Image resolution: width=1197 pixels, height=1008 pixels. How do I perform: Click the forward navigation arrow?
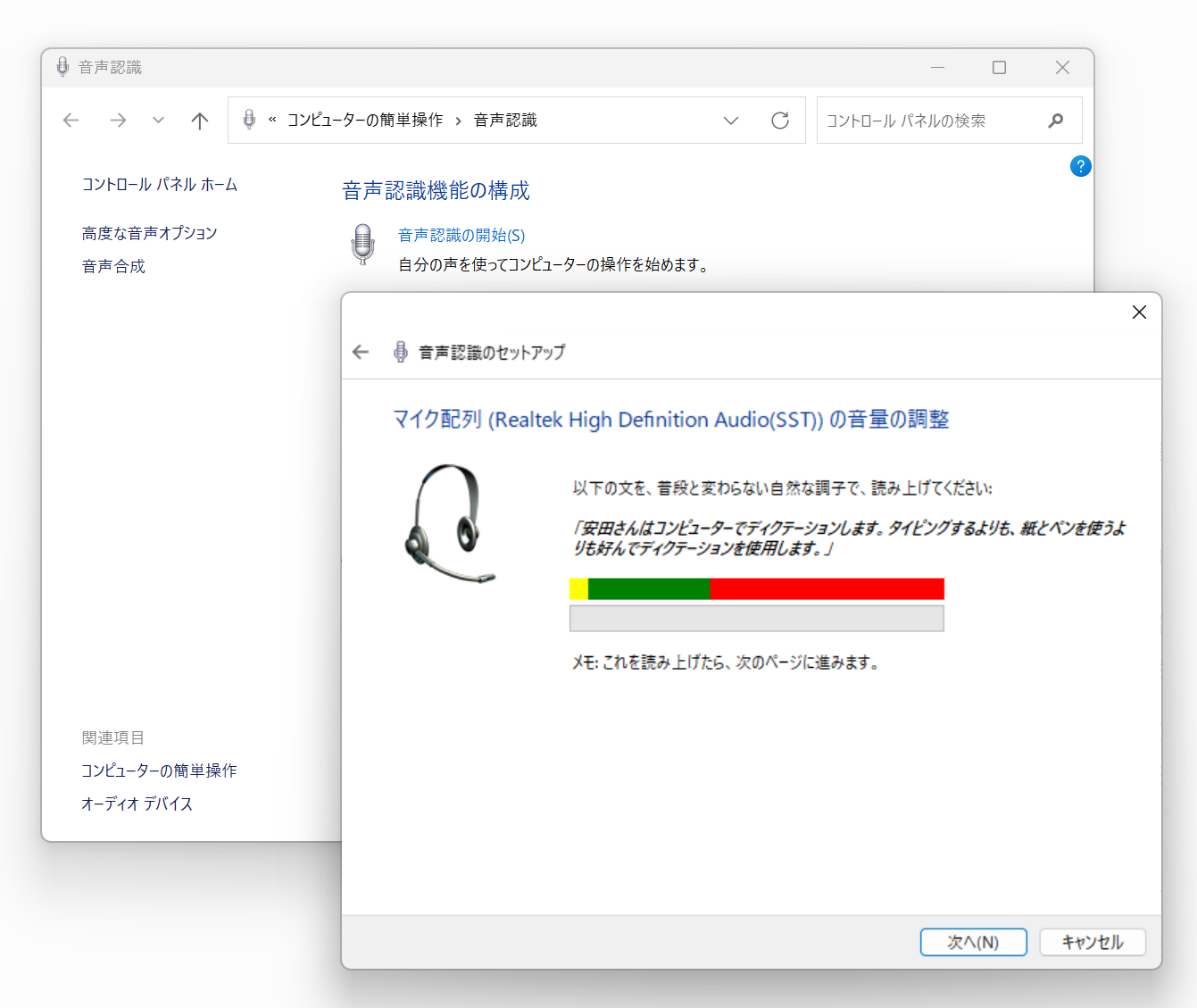tap(118, 120)
